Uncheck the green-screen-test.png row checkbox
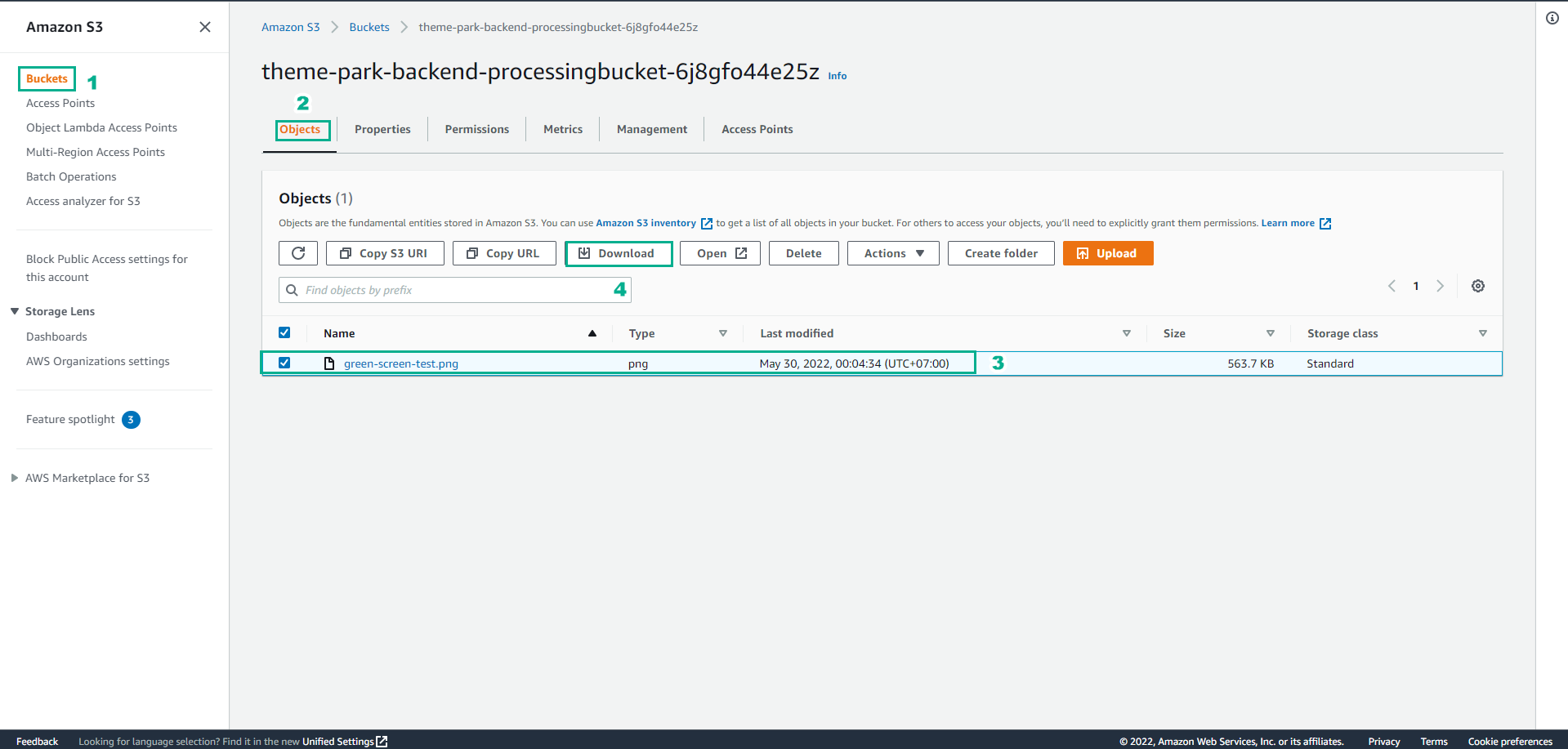The height and width of the screenshot is (749, 1568). pos(284,363)
